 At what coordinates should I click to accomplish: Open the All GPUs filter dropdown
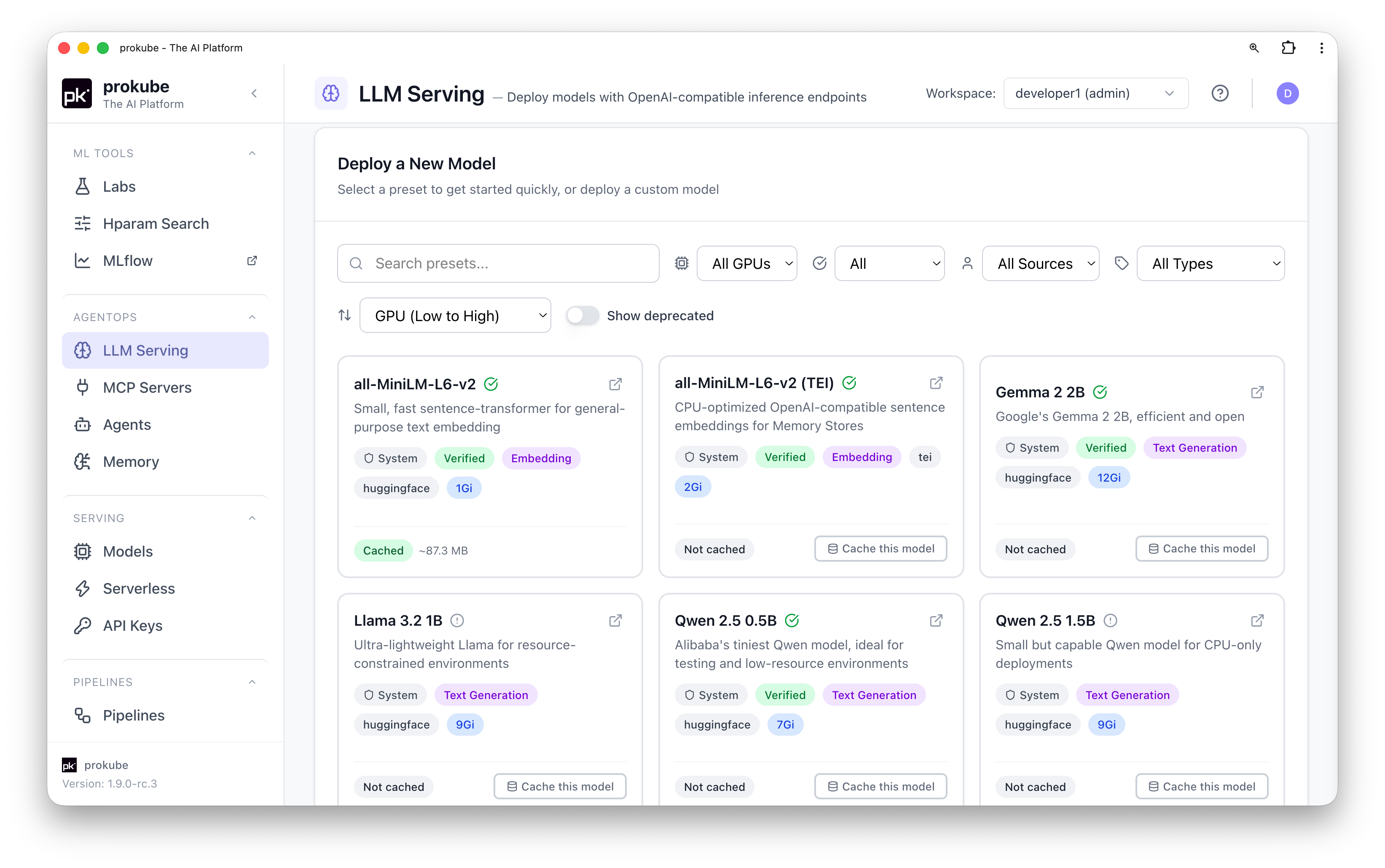click(746, 263)
